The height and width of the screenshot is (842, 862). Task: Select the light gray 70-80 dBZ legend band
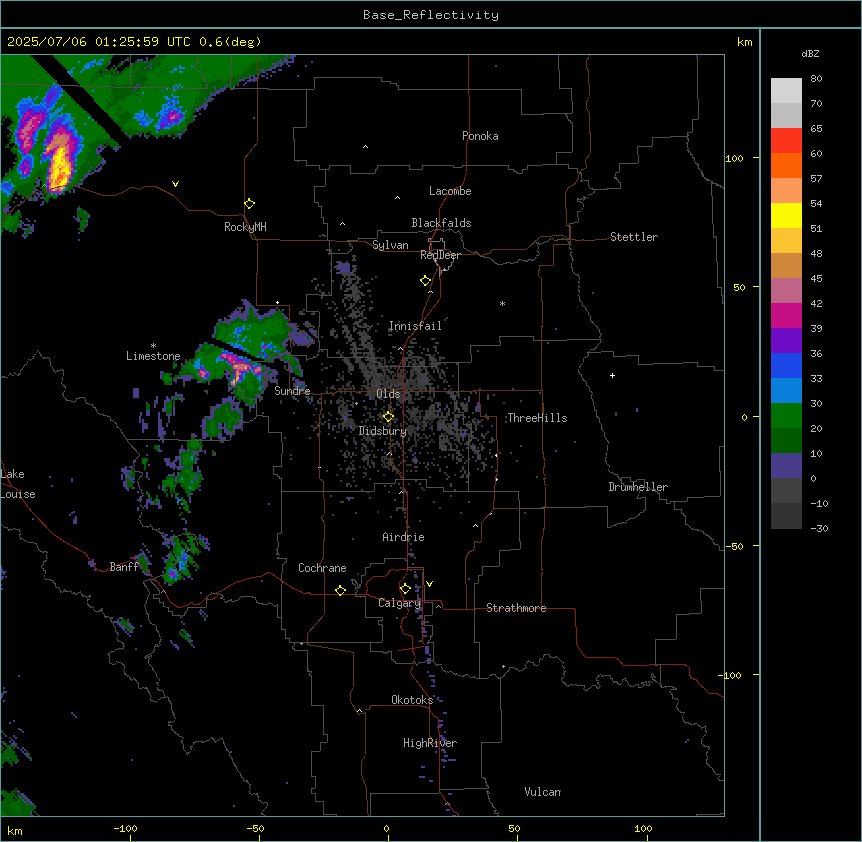pos(786,91)
